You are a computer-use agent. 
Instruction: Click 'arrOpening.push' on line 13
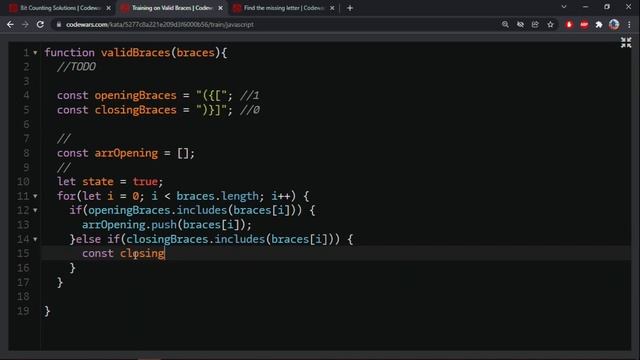click(x=129, y=225)
